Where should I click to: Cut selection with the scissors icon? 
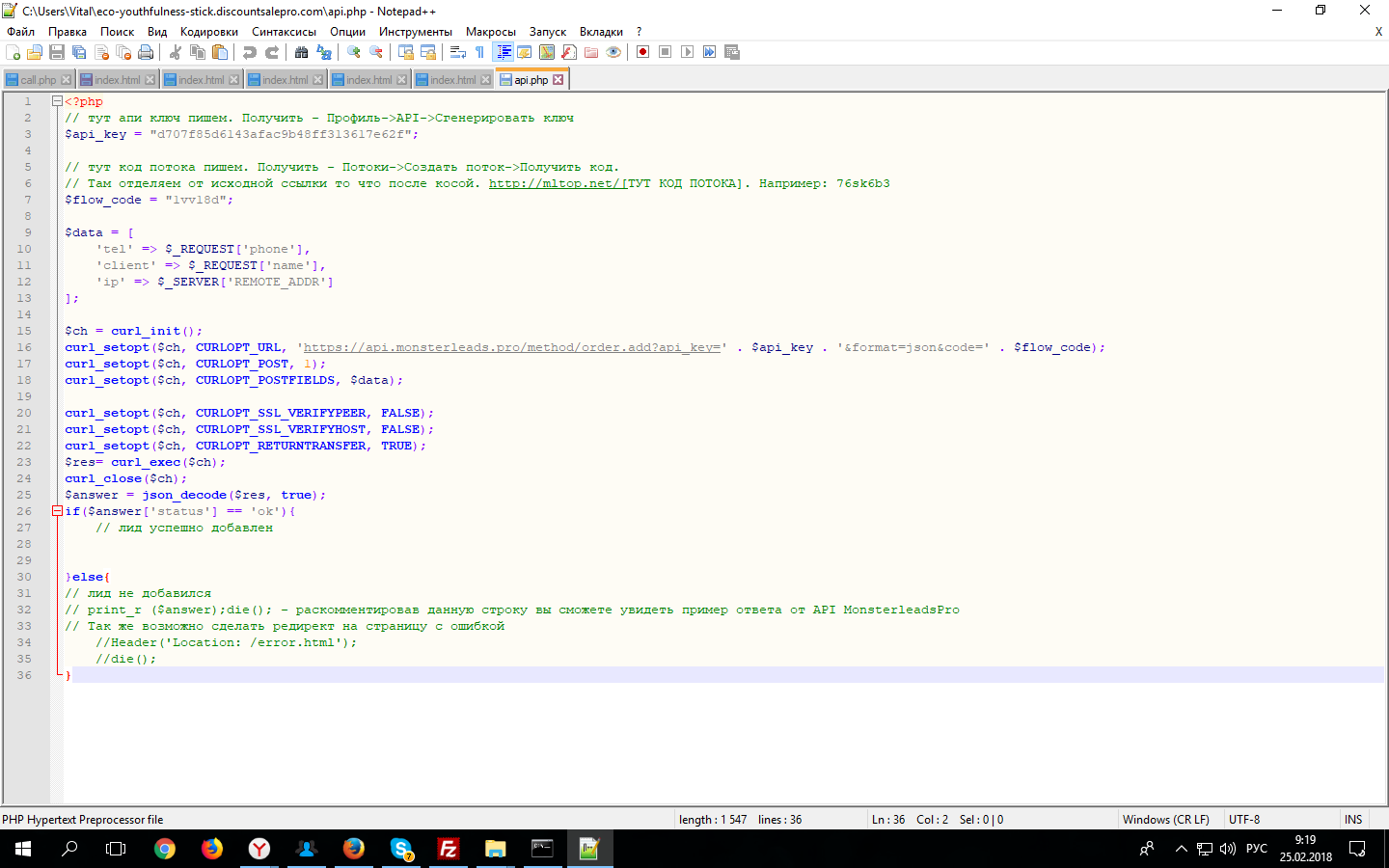[176, 52]
